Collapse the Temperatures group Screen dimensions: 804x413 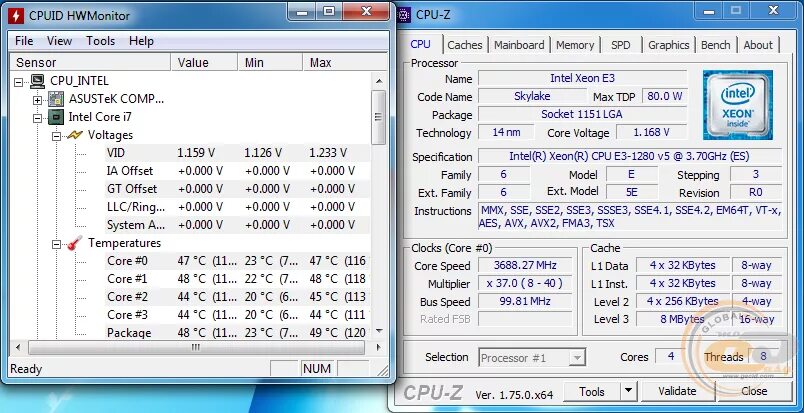[x=56, y=244]
